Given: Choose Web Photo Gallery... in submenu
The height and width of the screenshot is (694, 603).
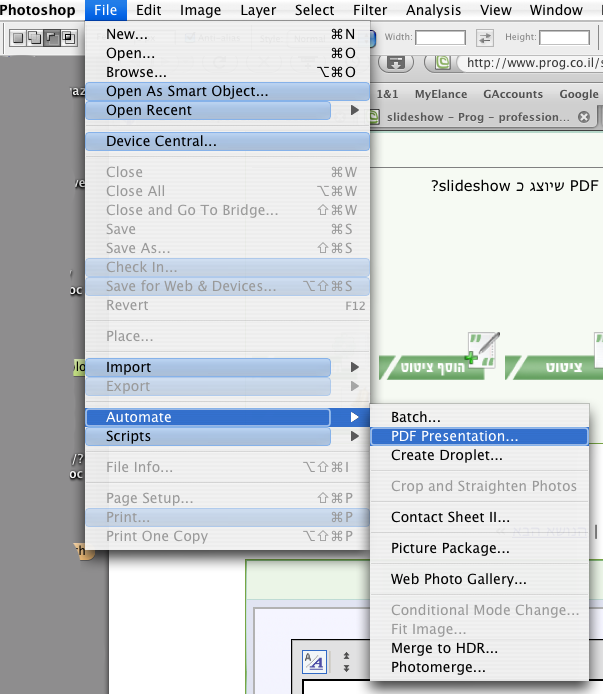Looking at the screenshot, I should click(x=479, y=579).
